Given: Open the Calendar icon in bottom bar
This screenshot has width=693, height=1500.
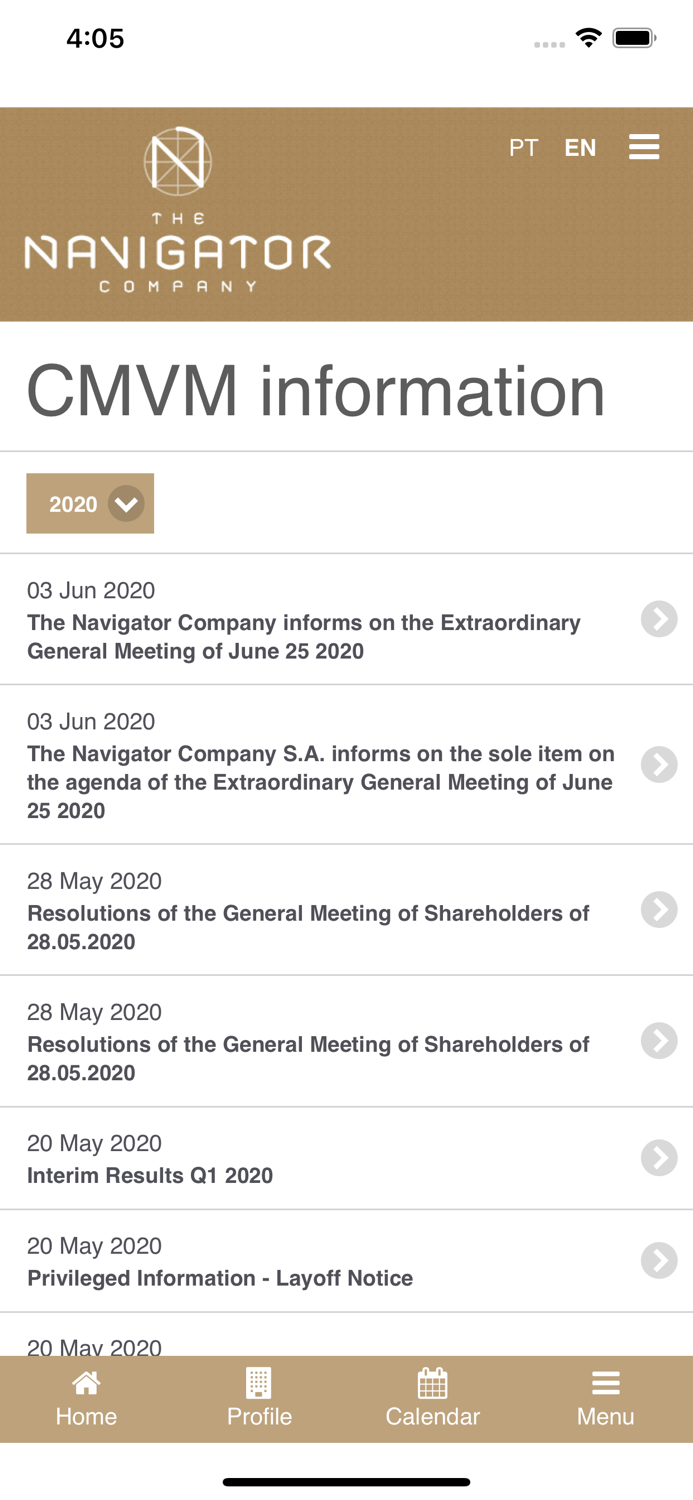Looking at the screenshot, I should coord(433,1385).
